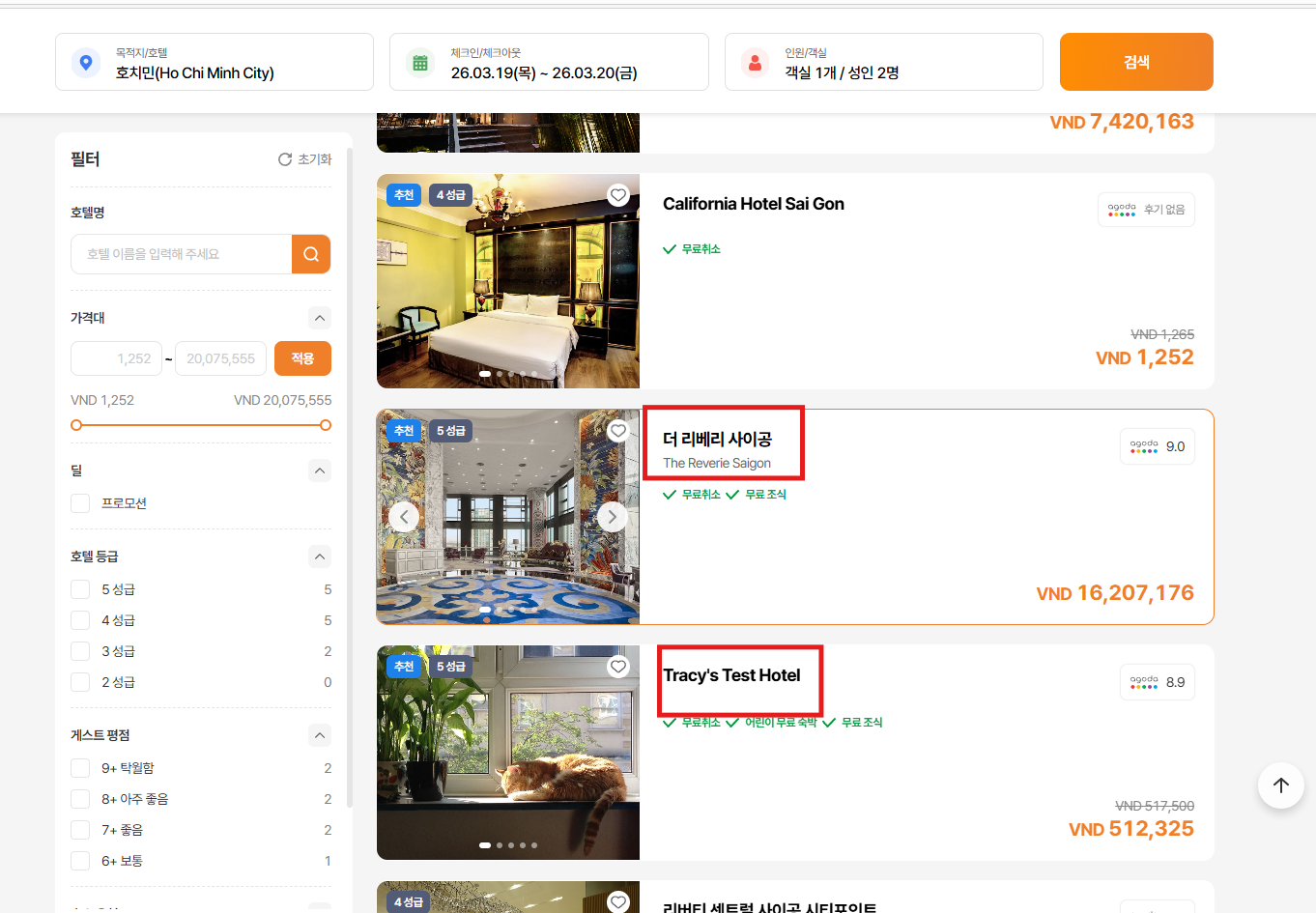Click the guest person icon
The image size is (1316, 913).
[755, 63]
